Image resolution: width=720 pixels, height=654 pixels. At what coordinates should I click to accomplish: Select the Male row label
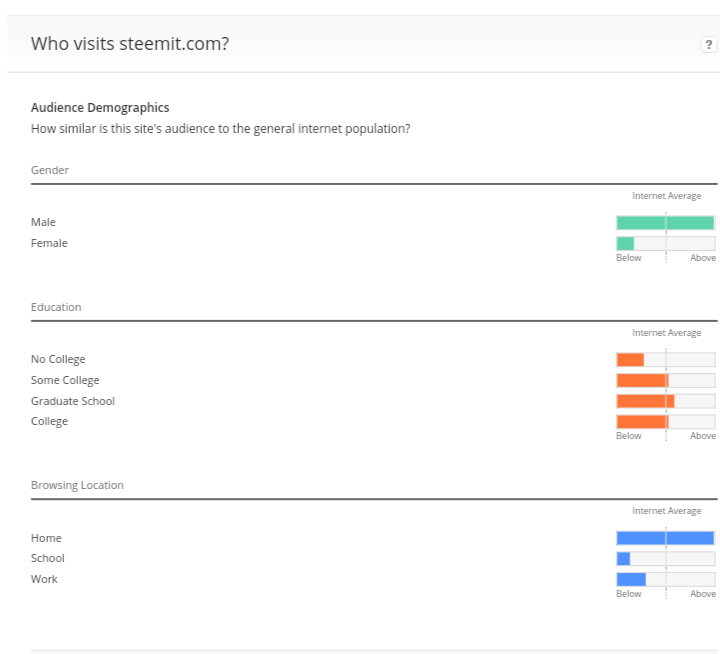tap(43, 222)
